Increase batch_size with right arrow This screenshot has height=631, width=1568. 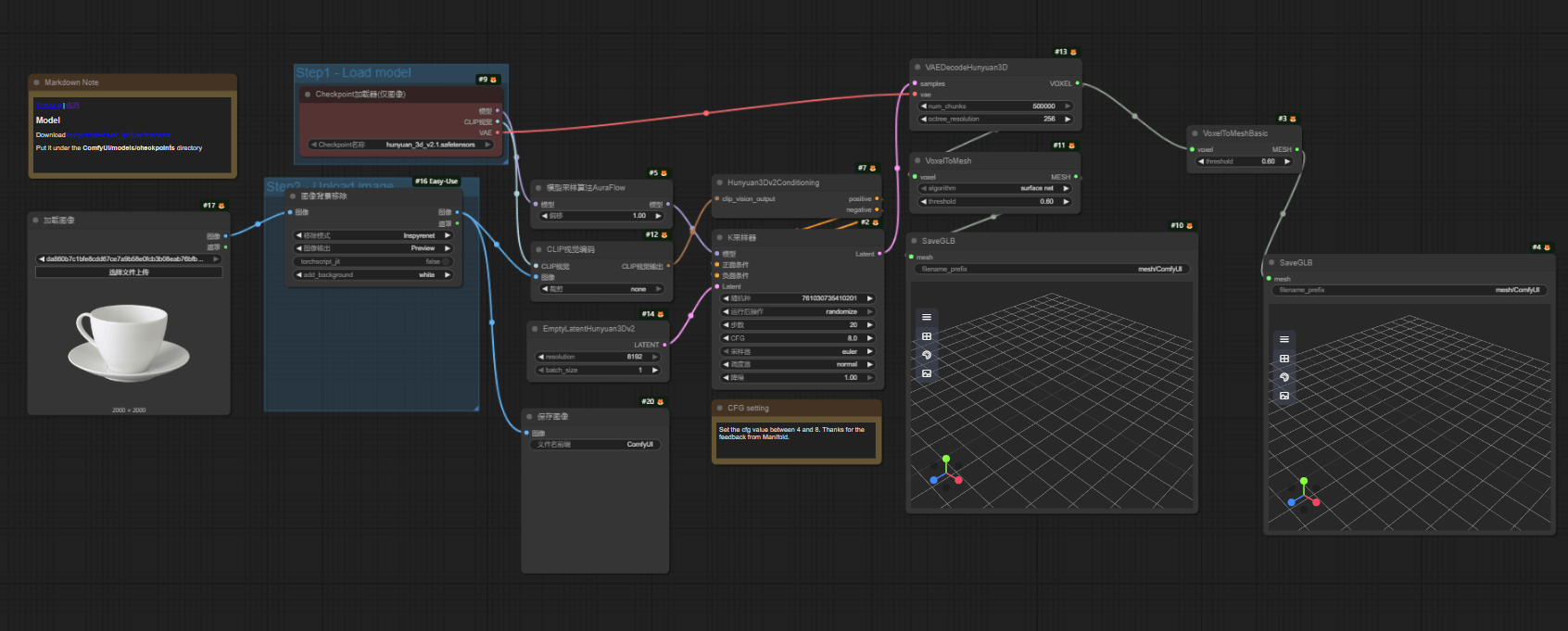[655, 371]
